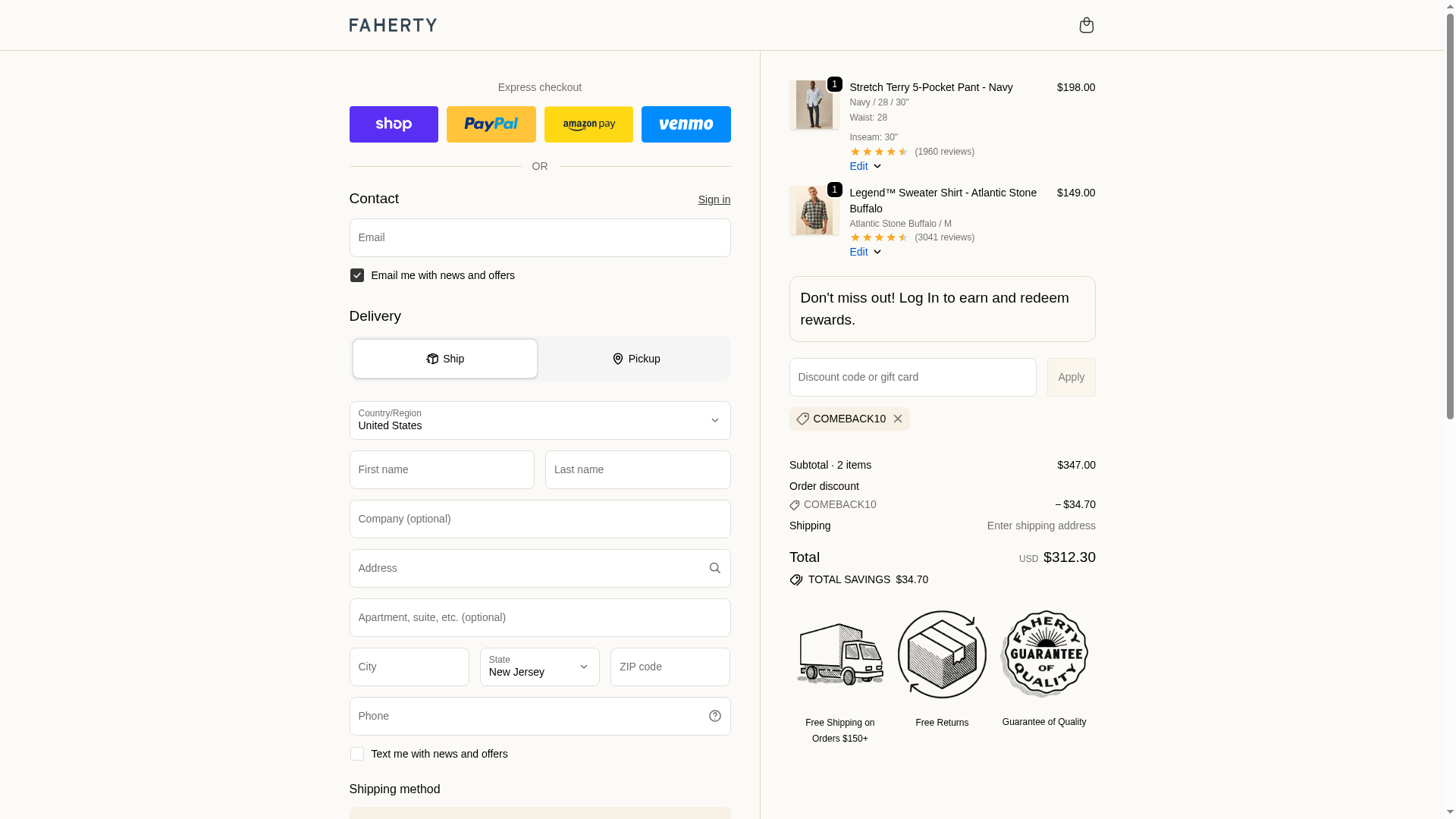Focus the Discount code or gift card field
Image resolution: width=1456 pixels, height=819 pixels.
(912, 377)
